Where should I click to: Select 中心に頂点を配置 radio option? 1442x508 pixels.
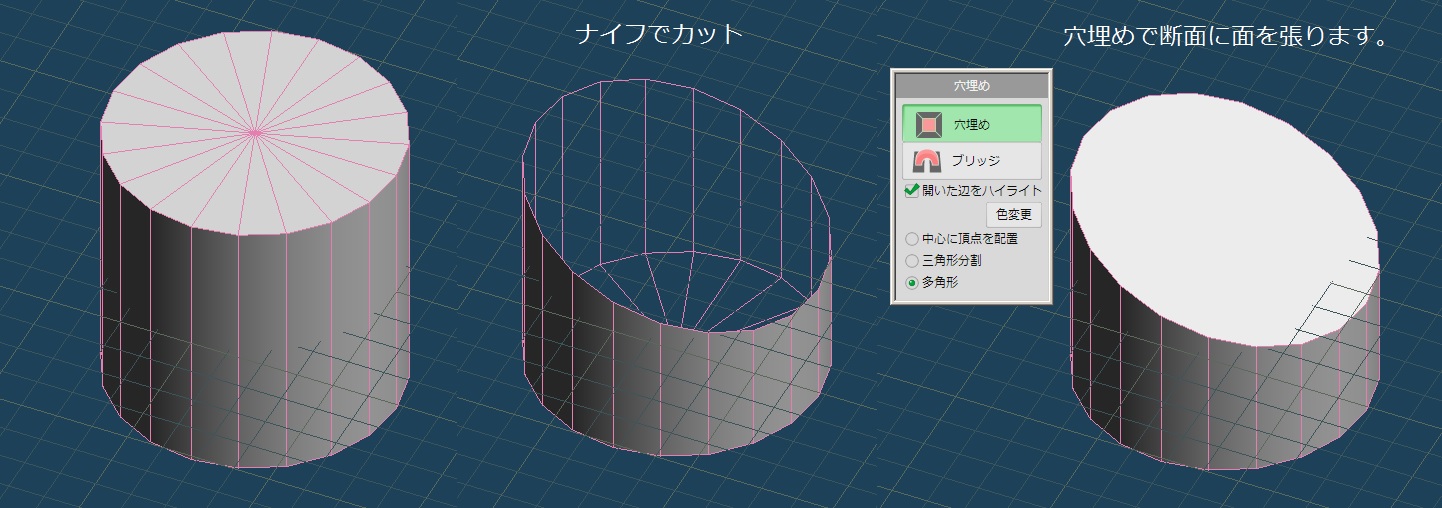(911, 239)
